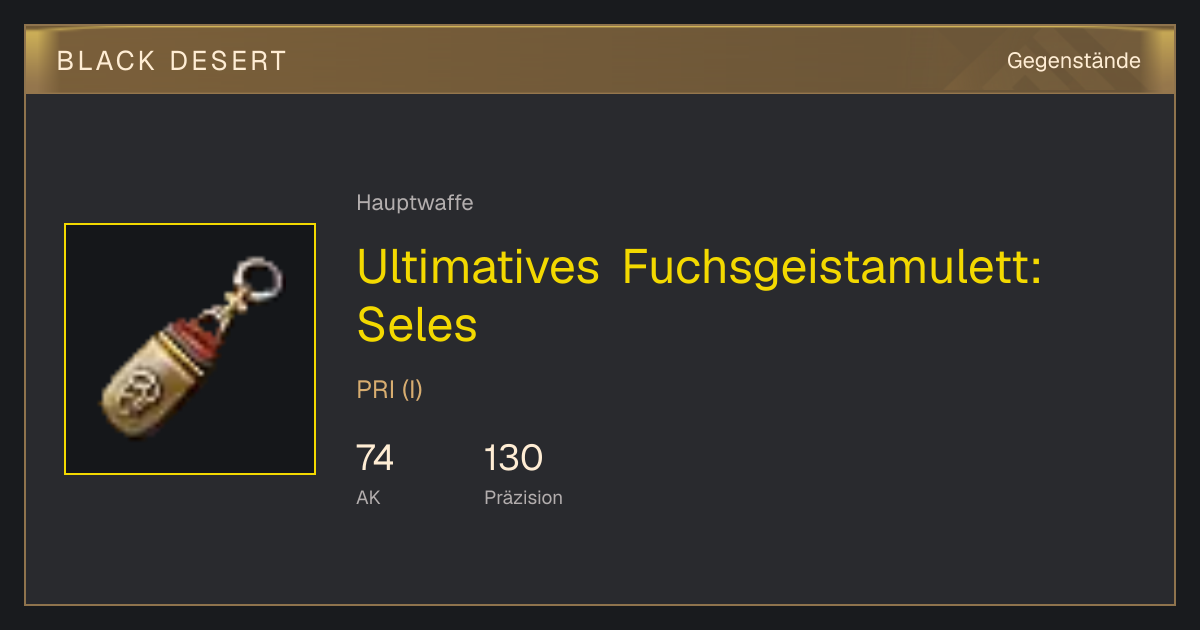
Task: Click the AK stat label
Action: coord(368,497)
